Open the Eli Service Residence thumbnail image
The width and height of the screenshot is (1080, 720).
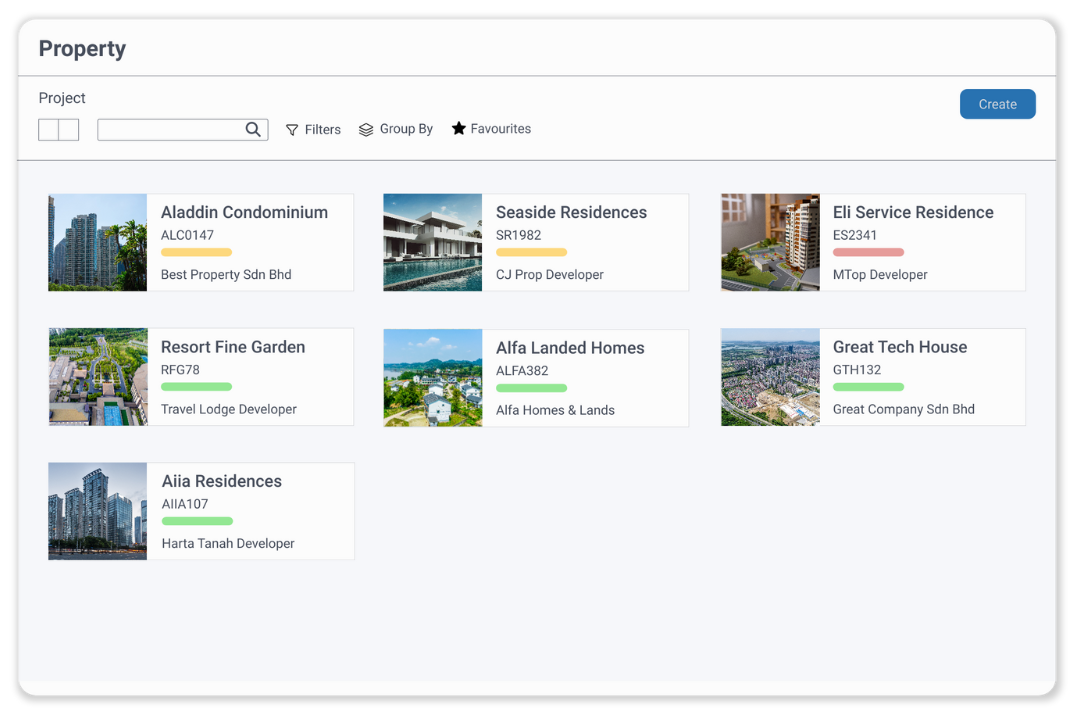click(x=770, y=243)
